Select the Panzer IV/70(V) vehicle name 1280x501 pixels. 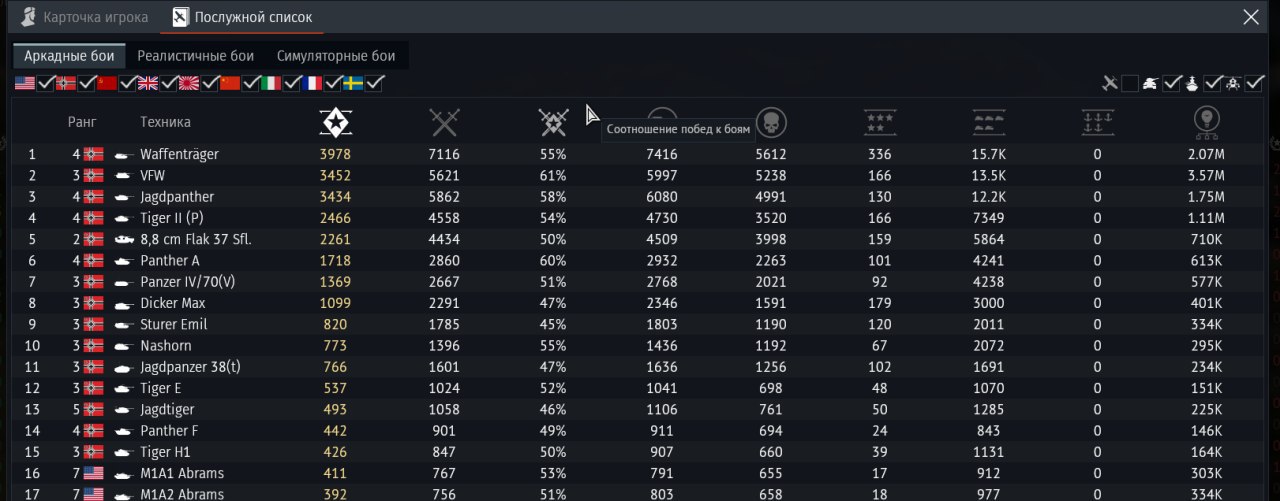pos(186,282)
